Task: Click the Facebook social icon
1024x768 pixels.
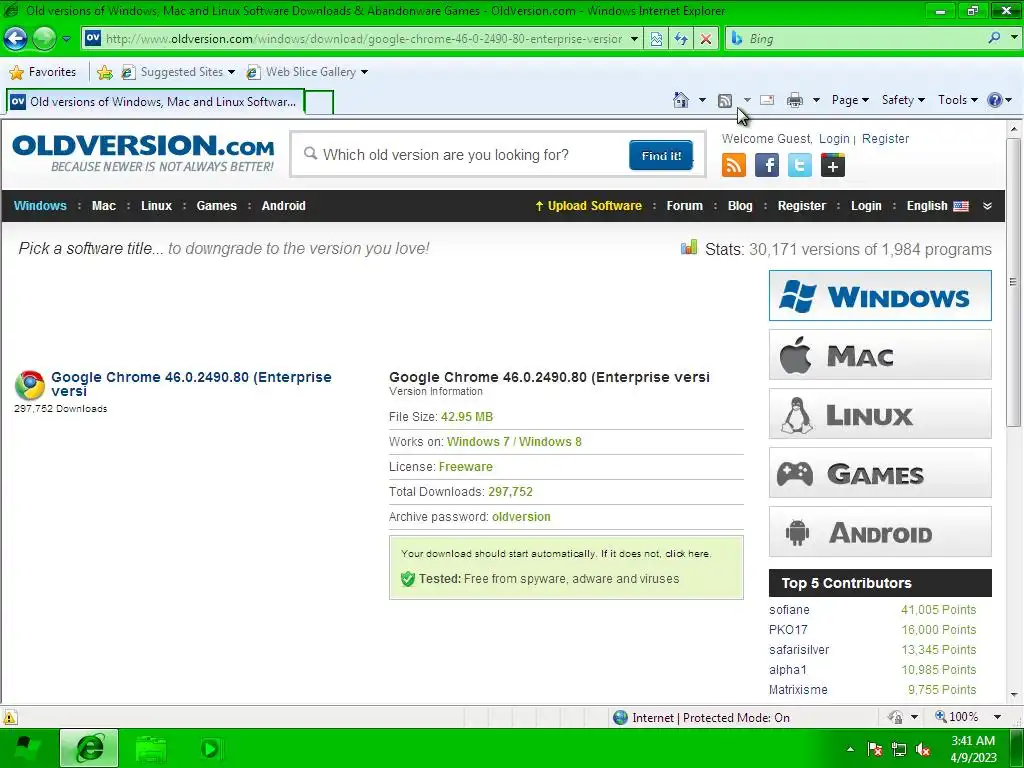Action: click(767, 165)
